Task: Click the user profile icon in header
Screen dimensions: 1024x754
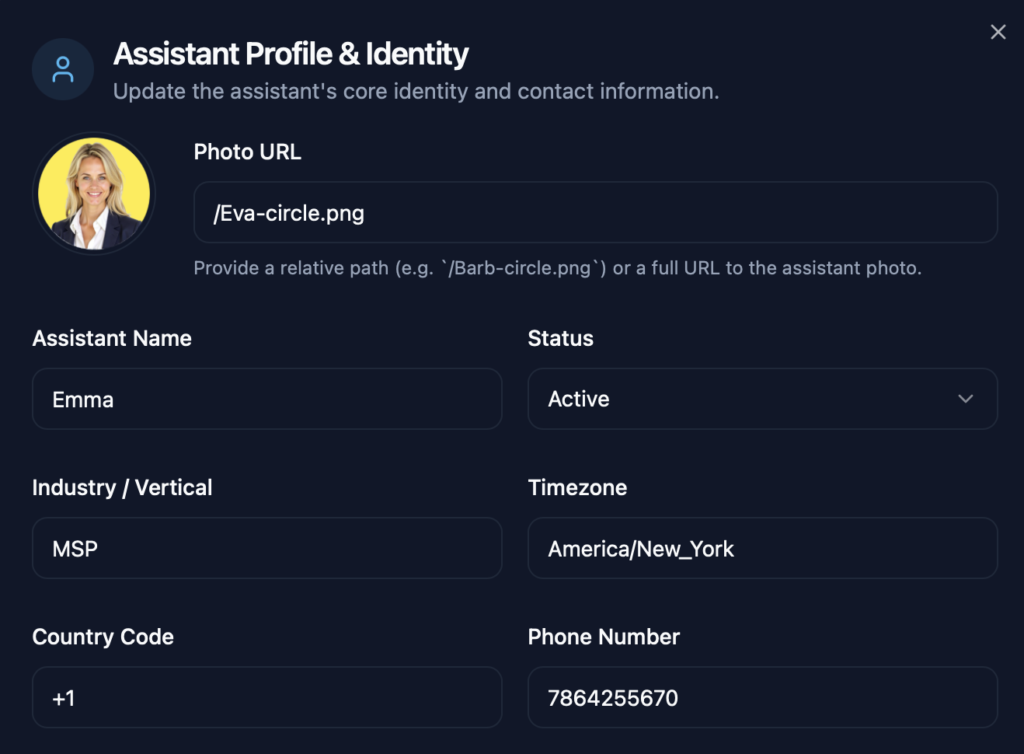Action: (x=63, y=69)
